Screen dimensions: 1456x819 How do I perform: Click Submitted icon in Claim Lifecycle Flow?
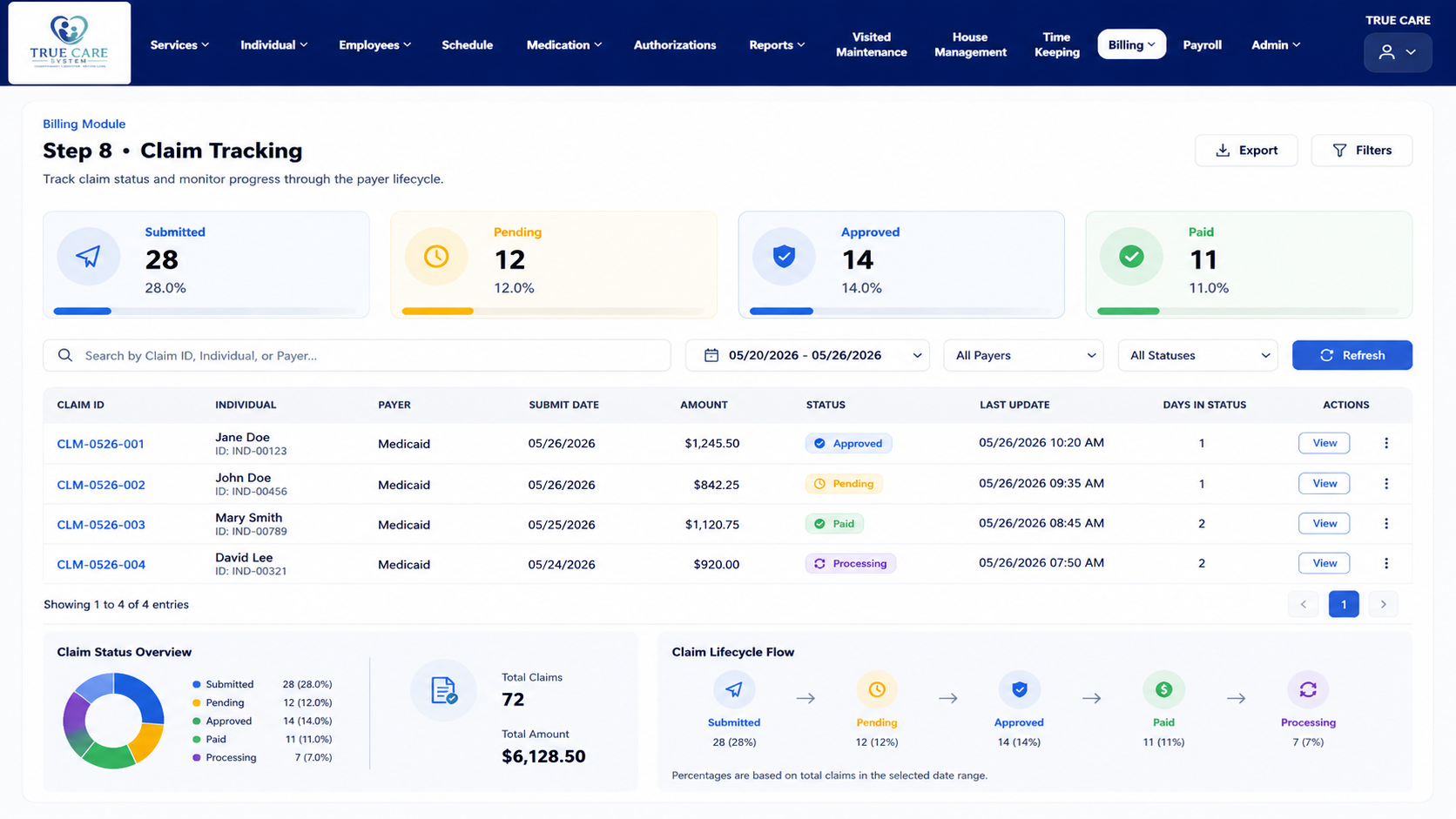(x=734, y=689)
